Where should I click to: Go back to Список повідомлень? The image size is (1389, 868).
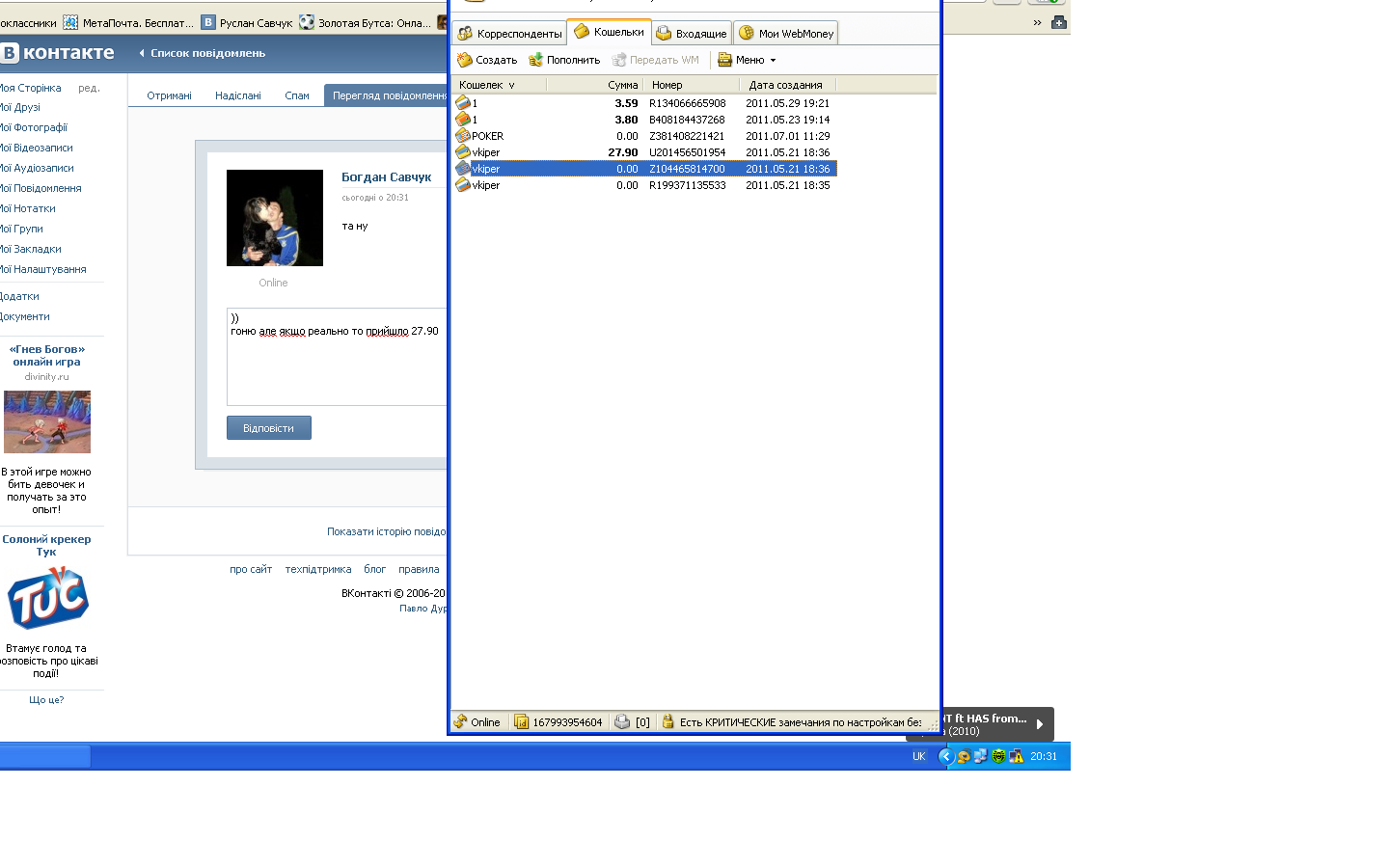click(203, 53)
